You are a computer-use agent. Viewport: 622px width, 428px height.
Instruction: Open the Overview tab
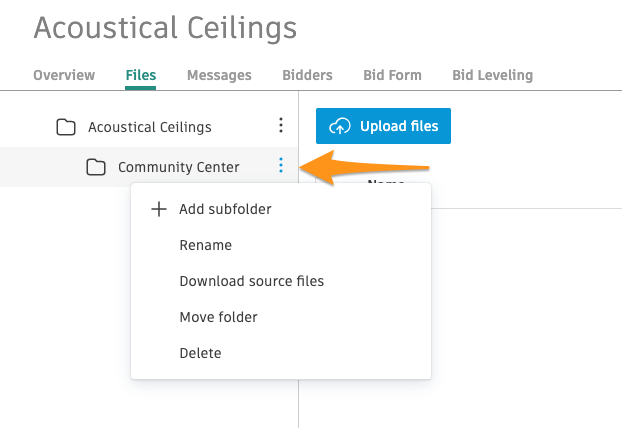pos(64,75)
